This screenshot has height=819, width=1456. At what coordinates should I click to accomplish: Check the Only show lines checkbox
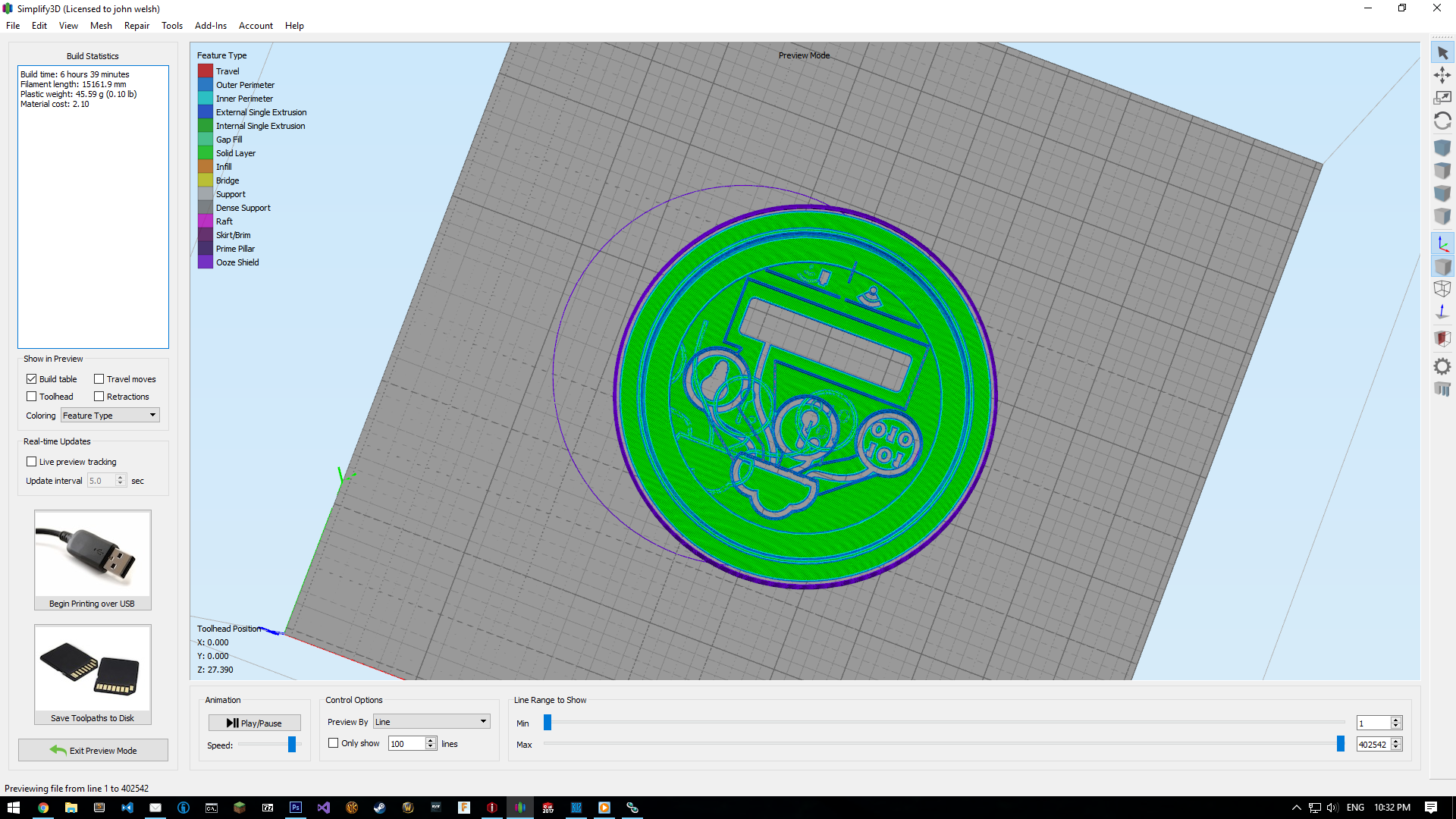tap(334, 743)
